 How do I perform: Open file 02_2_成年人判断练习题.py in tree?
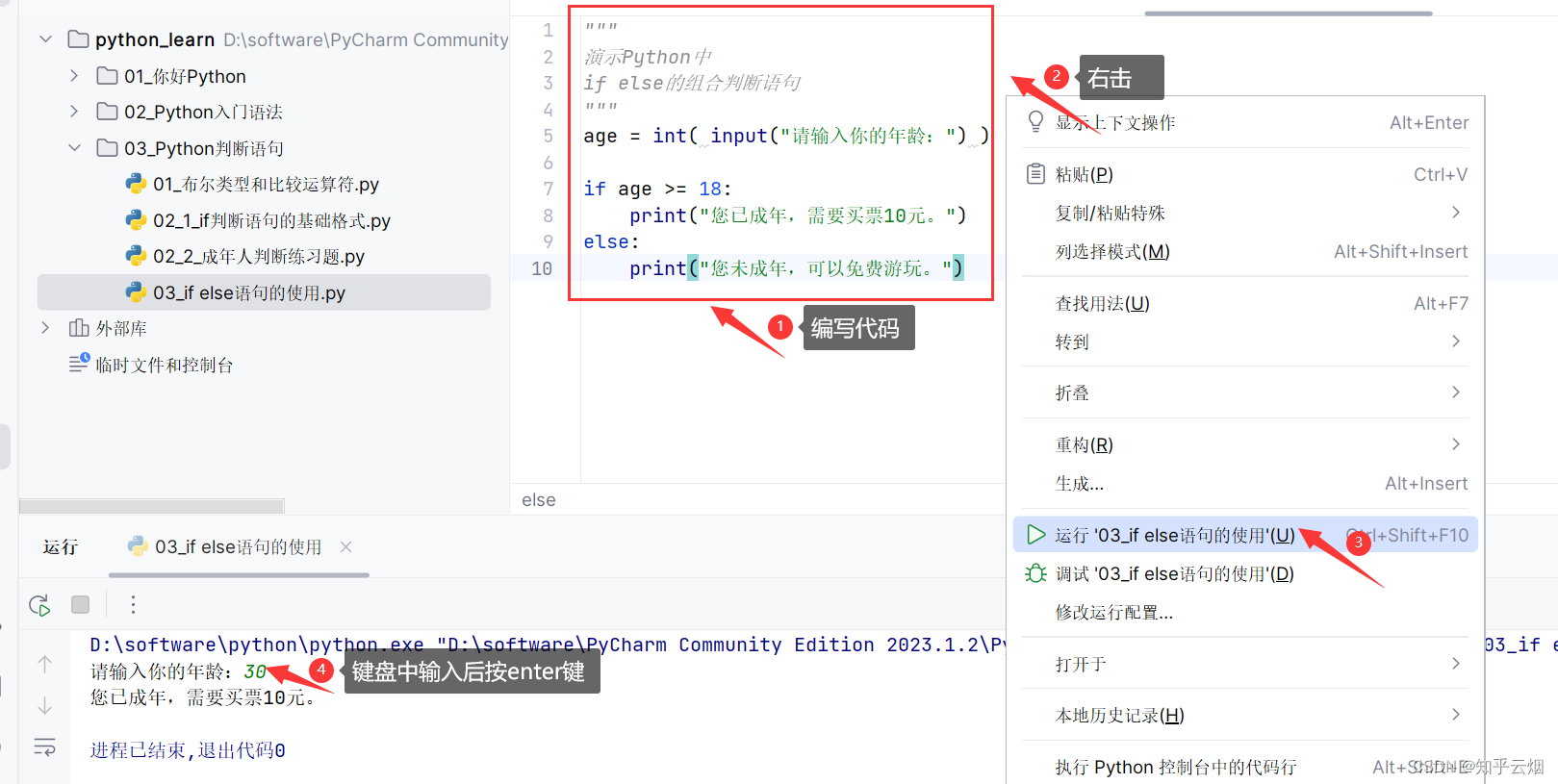pyautogui.click(x=259, y=256)
